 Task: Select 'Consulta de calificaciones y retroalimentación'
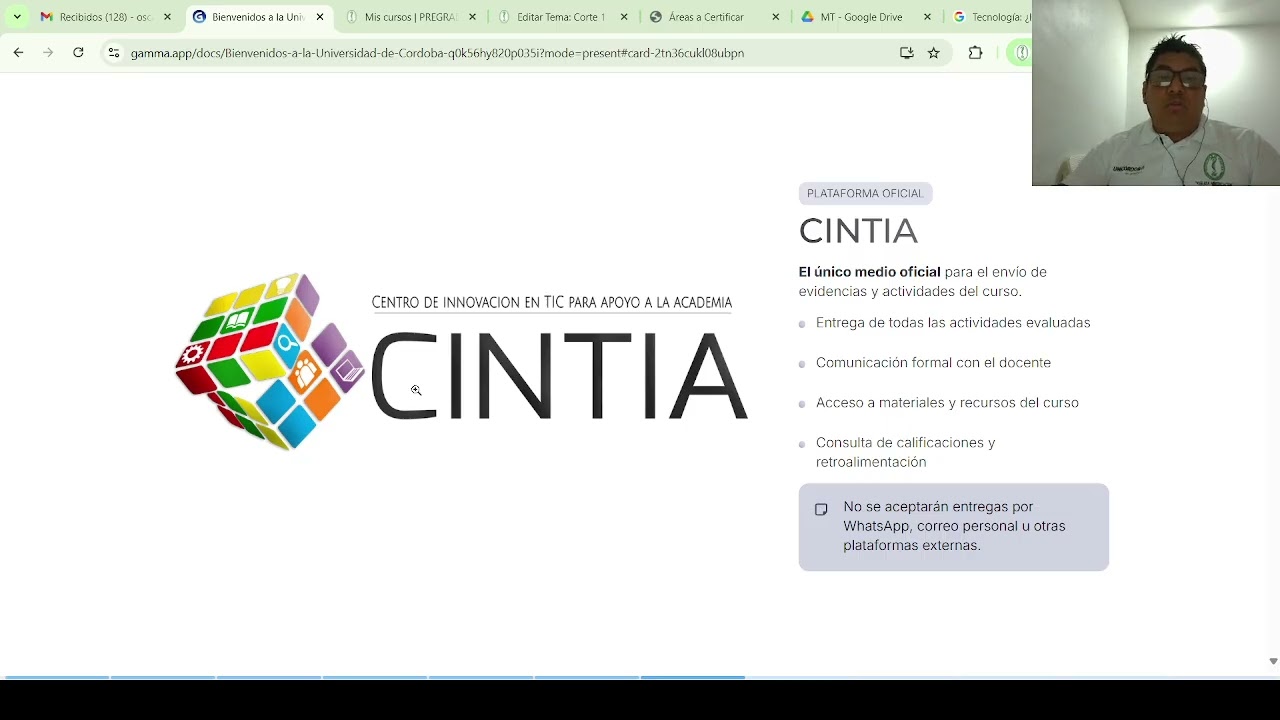[906, 452]
